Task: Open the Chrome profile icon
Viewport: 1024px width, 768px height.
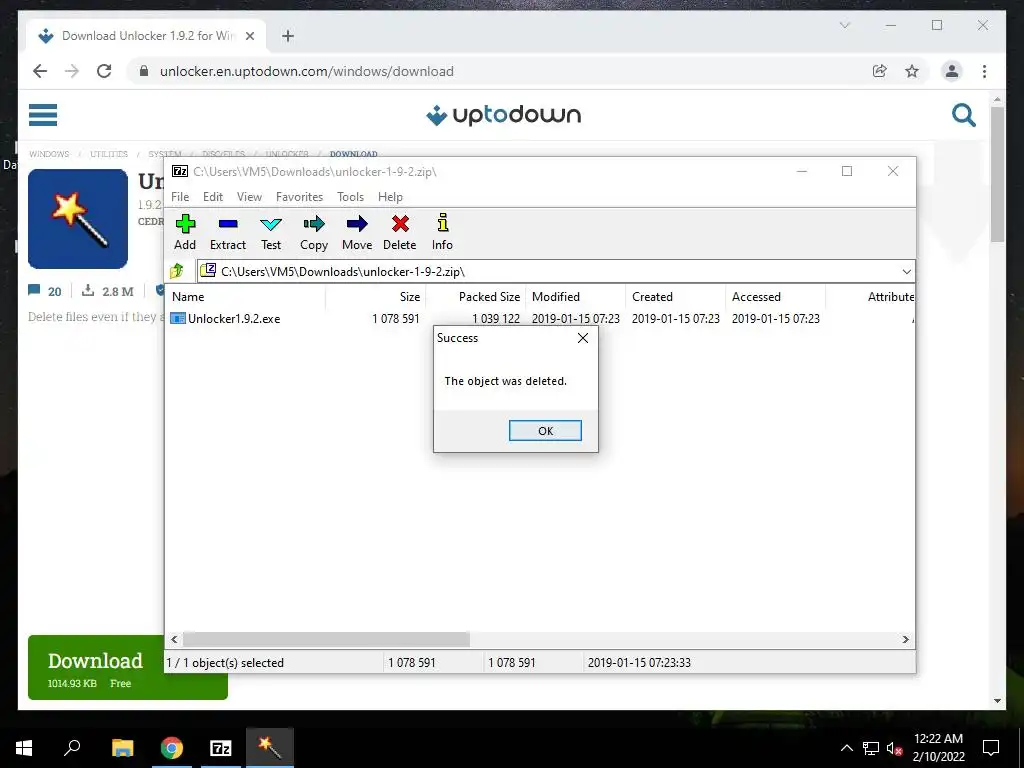Action: pyautogui.click(x=952, y=71)
